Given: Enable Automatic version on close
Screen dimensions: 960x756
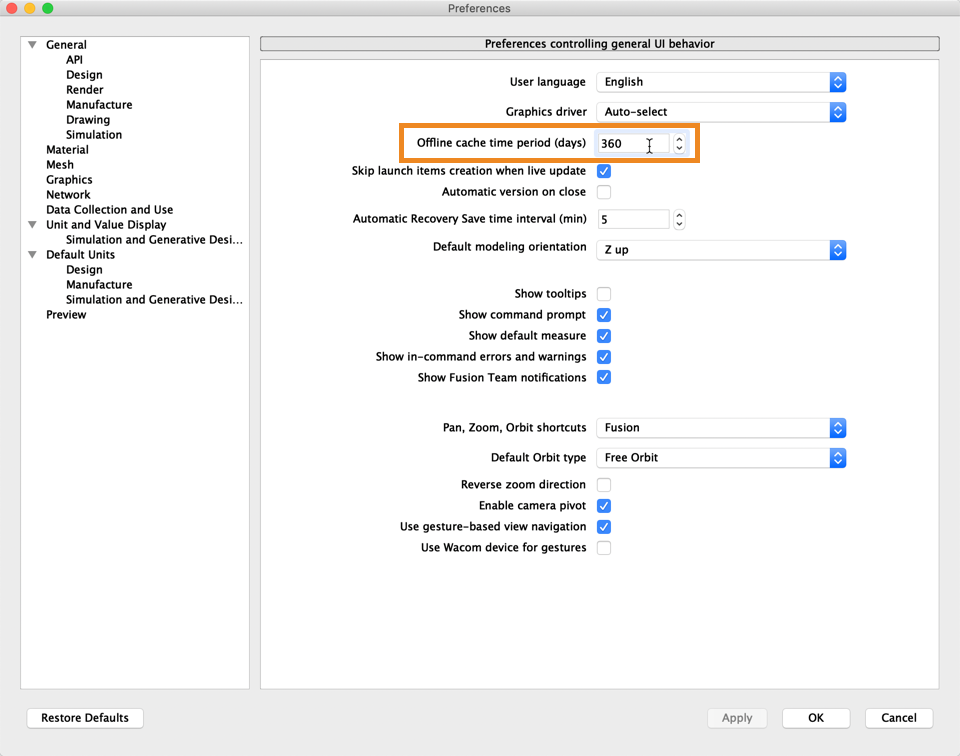Looking at the screenshot, I should click(603, 191).
